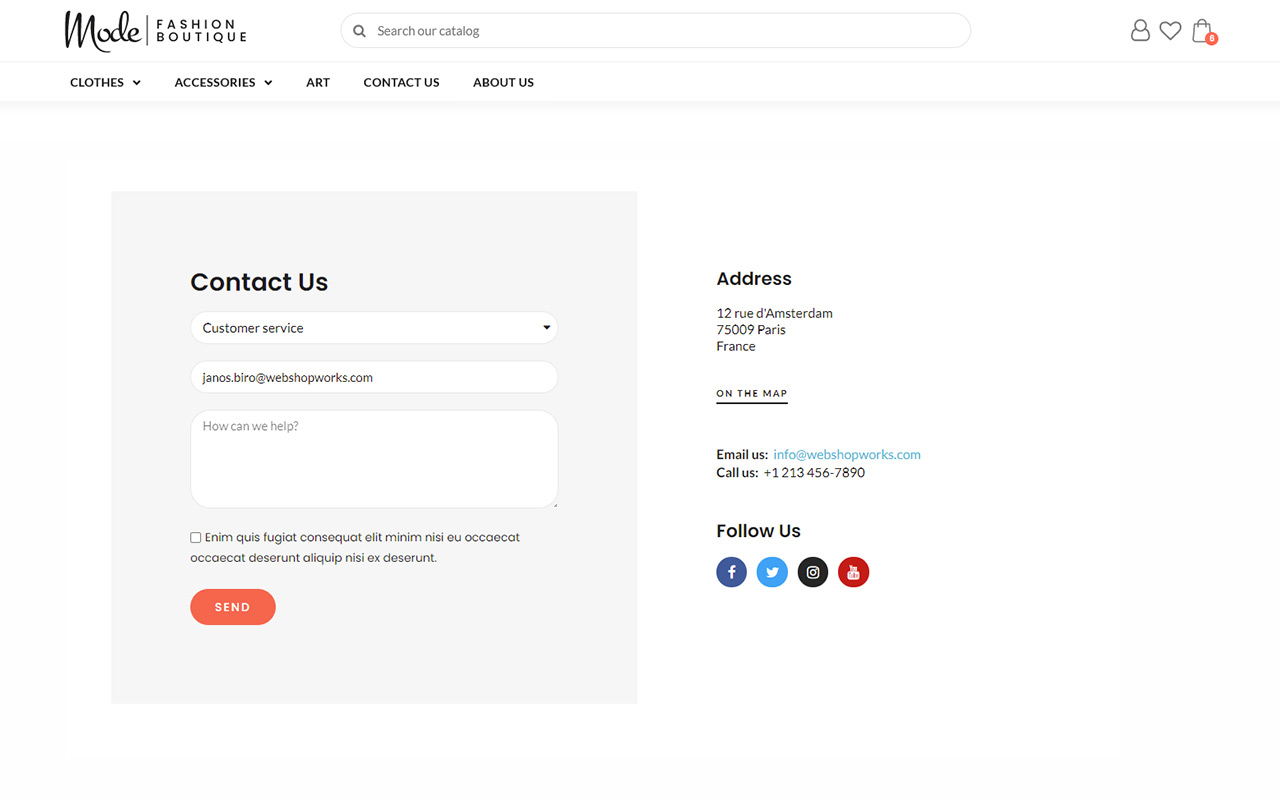This screenshot has height=800, width=1280.
Task: Visit the Twitter profile icon
Action: [x=772, y=572]
